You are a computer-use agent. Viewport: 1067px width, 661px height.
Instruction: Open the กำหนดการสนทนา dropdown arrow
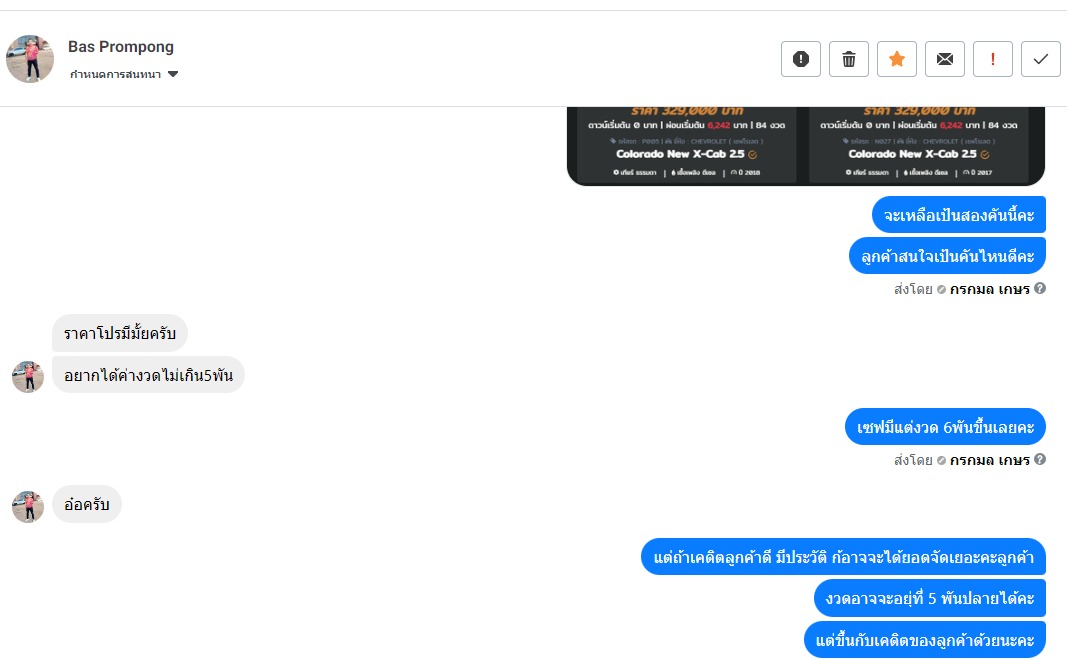(173, 74)
